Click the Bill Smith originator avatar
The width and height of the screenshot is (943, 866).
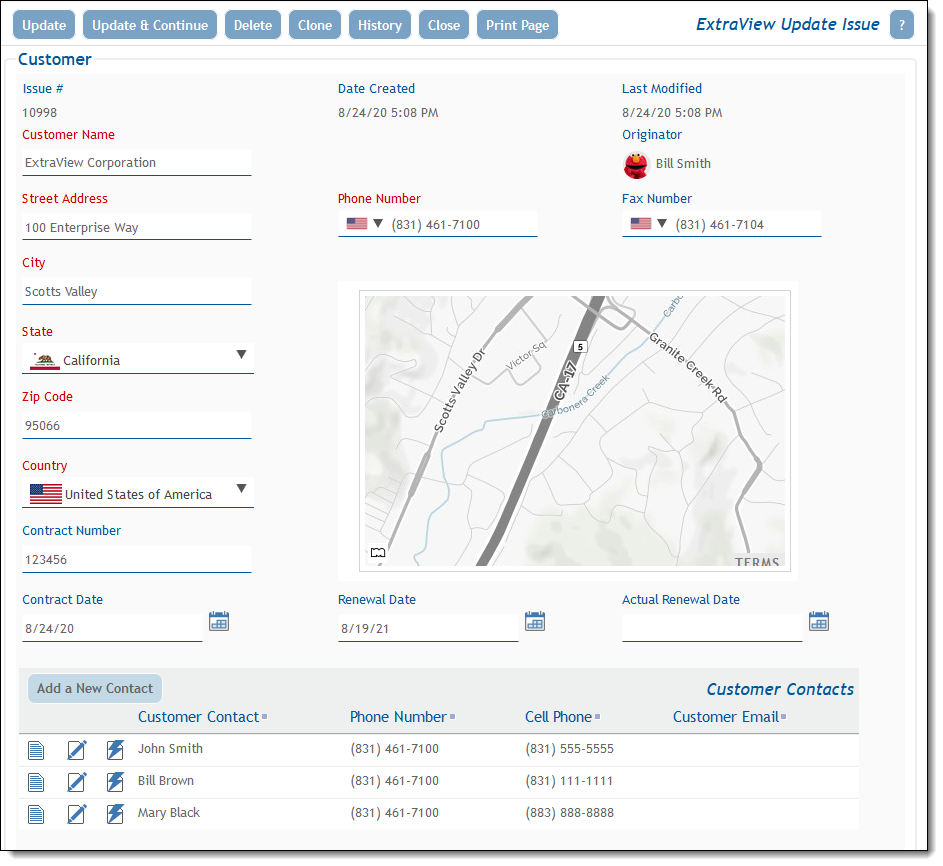click(x=636, y=165)
